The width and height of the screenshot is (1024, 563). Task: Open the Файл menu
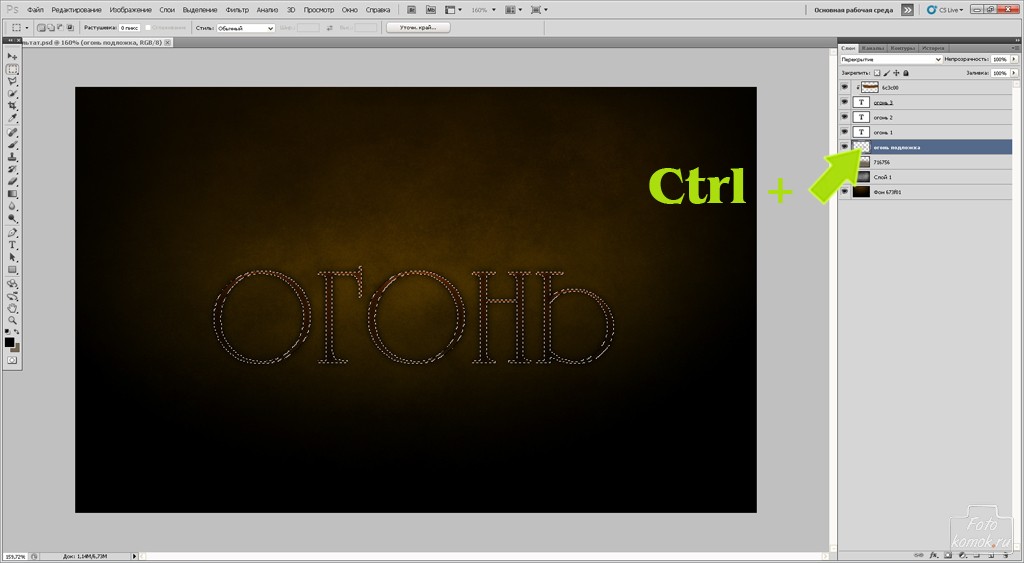tap(35, 10)
